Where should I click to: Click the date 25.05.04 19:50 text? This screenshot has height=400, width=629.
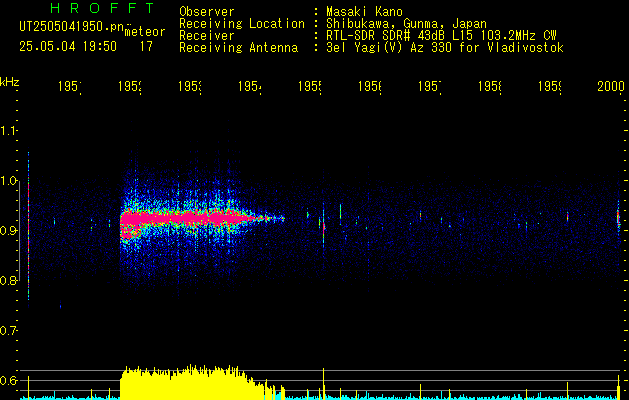tap(68, 47)
